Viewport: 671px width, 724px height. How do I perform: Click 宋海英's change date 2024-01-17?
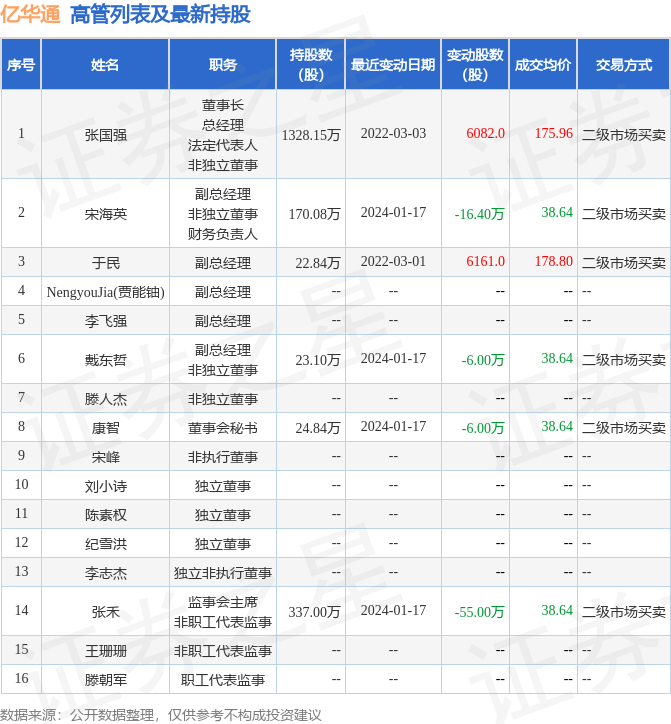tap(393, 212)
